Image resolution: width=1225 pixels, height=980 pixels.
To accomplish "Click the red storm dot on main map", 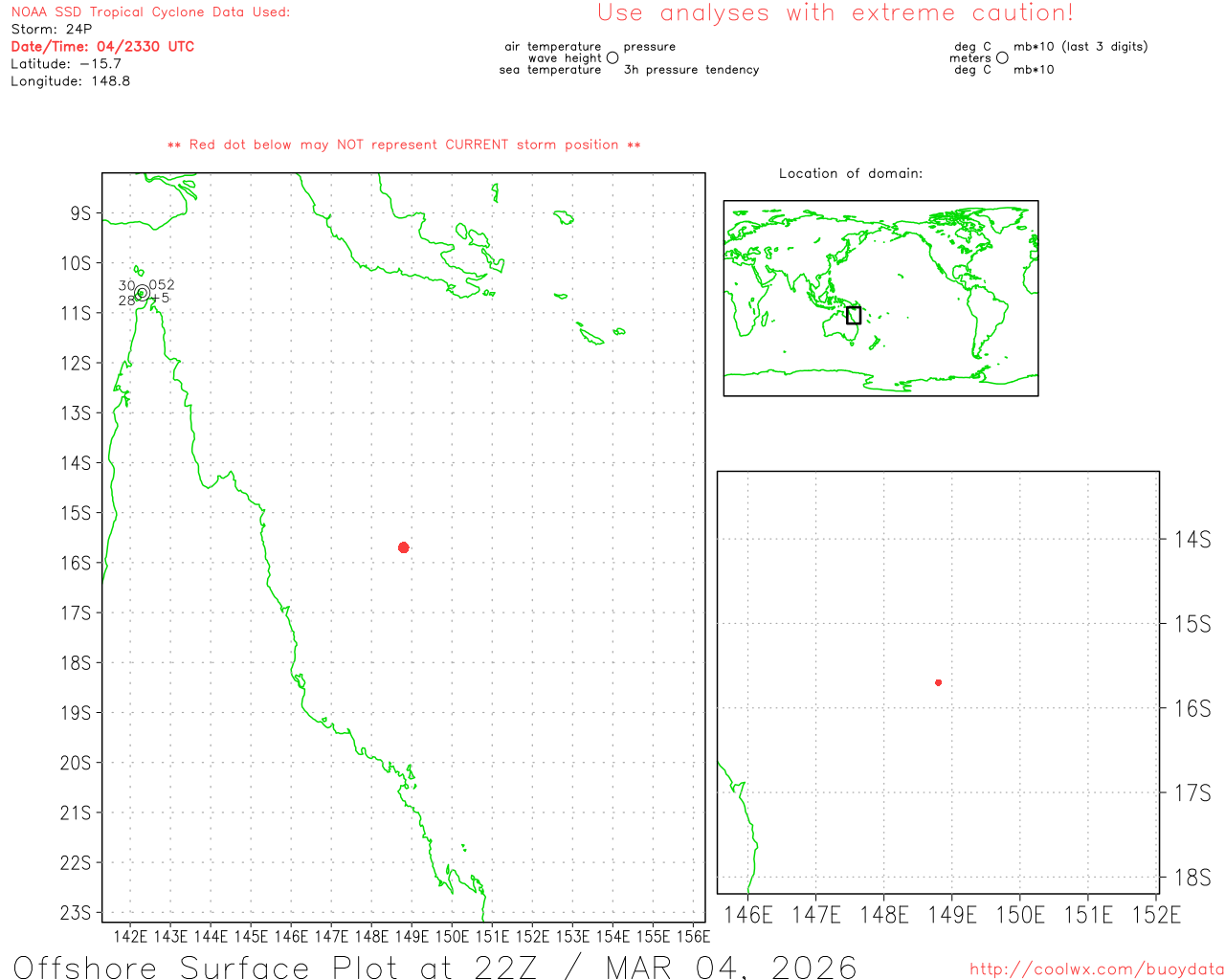I will click(404, 547).
